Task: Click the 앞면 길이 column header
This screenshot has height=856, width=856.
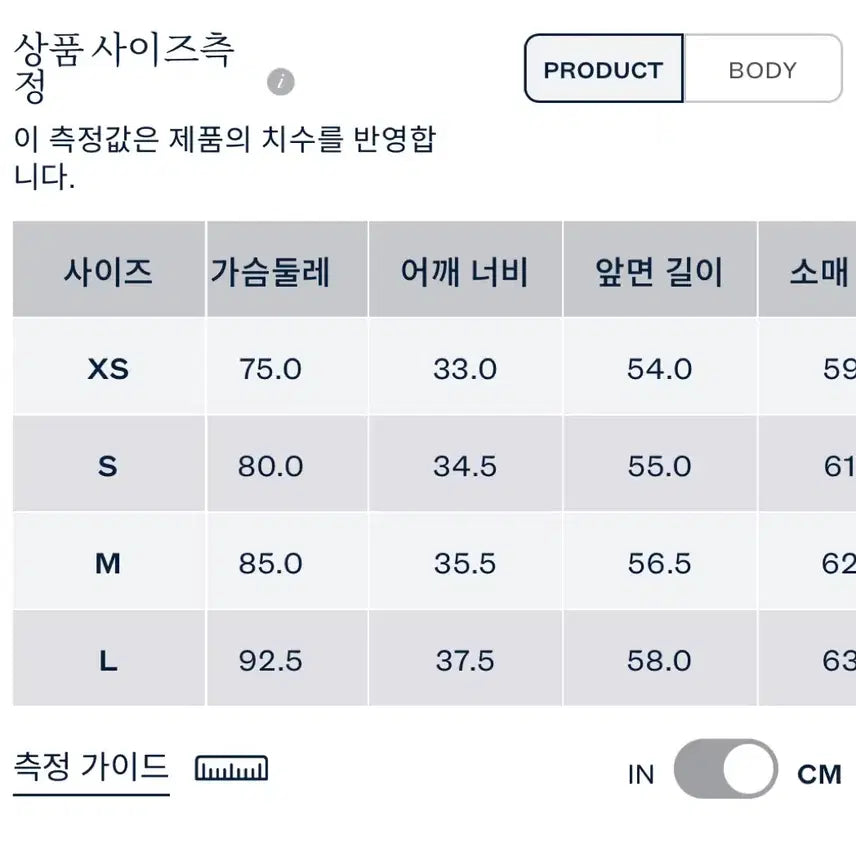Action: (x=659, y=272)
